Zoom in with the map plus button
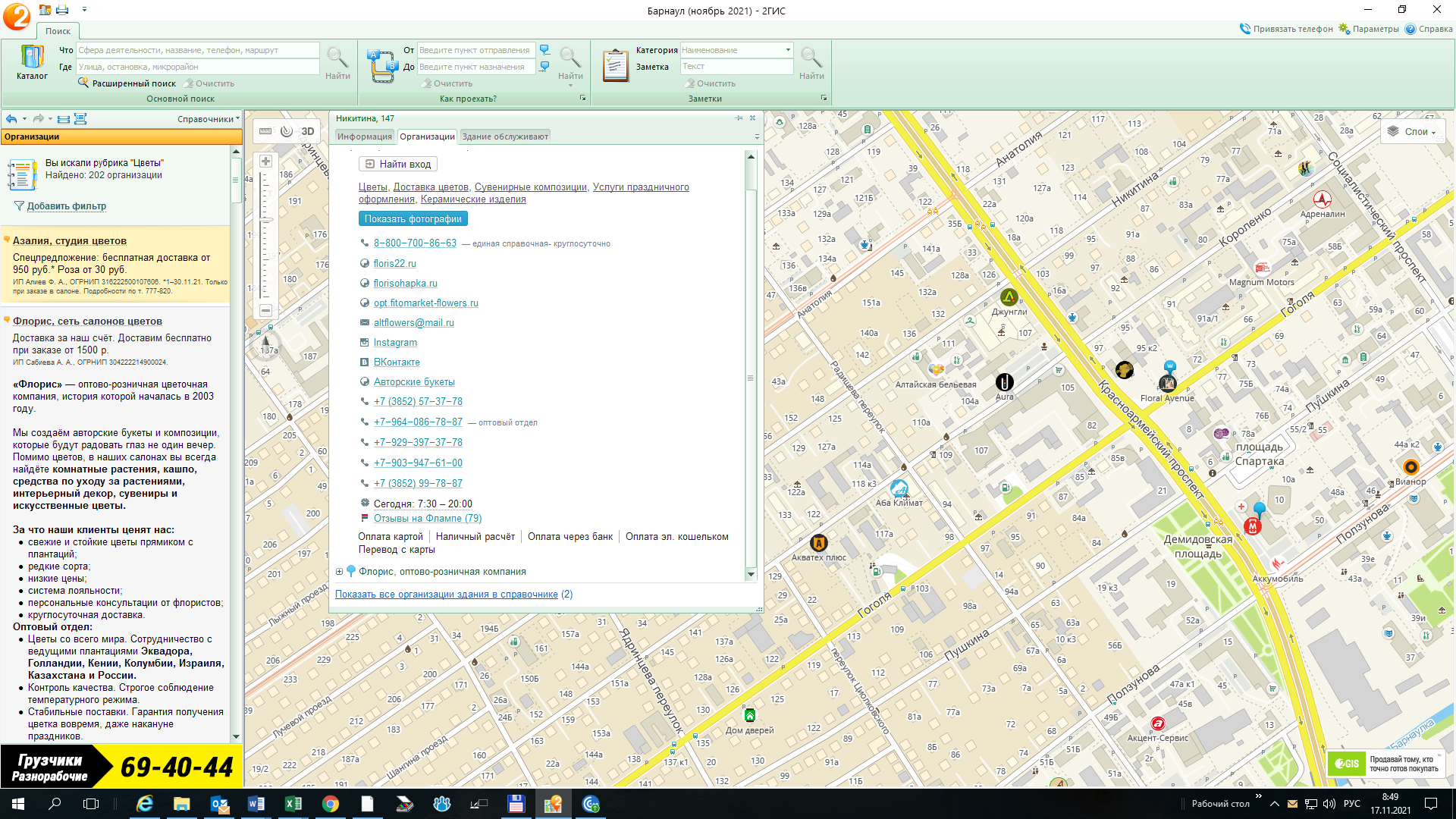 click(x=265, y=162)
